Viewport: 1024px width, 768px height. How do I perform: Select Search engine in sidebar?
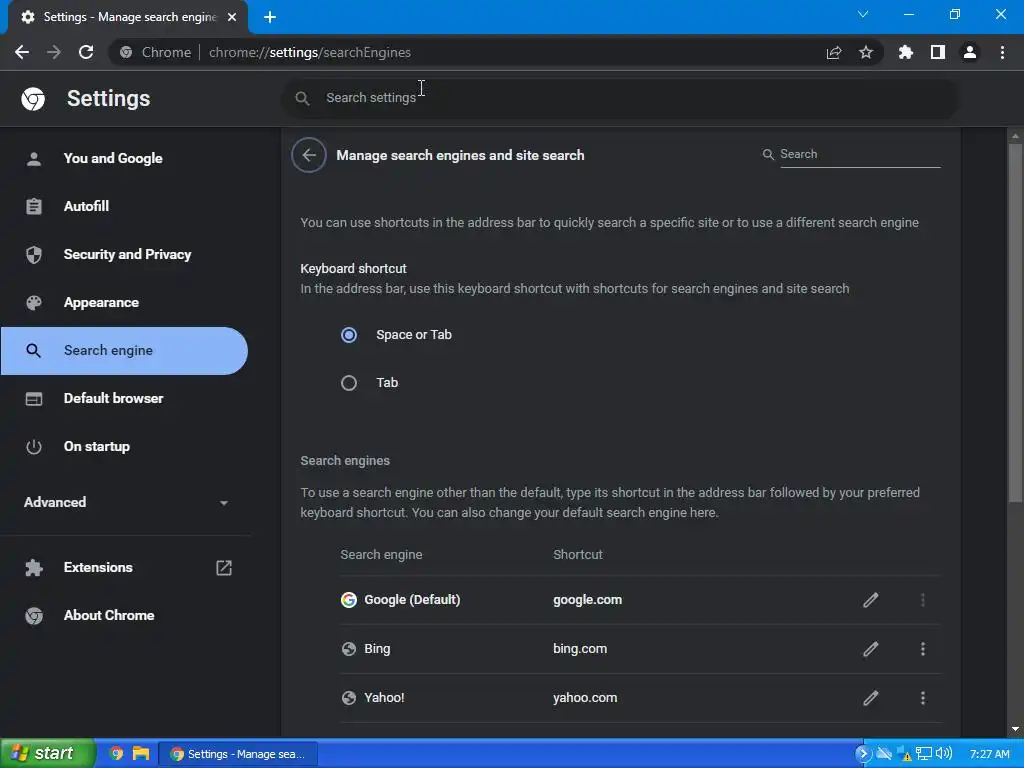[x=124, y=351]
